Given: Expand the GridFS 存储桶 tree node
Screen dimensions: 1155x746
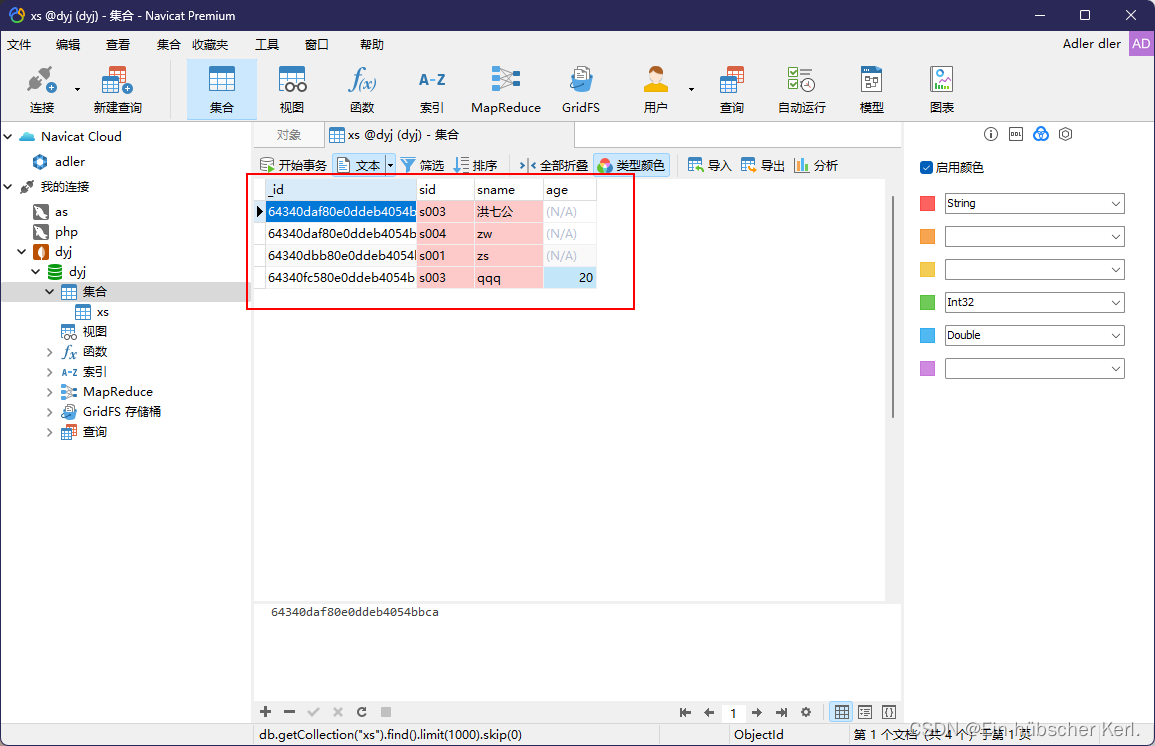Looking at the screenshot, I should point(49,412).
